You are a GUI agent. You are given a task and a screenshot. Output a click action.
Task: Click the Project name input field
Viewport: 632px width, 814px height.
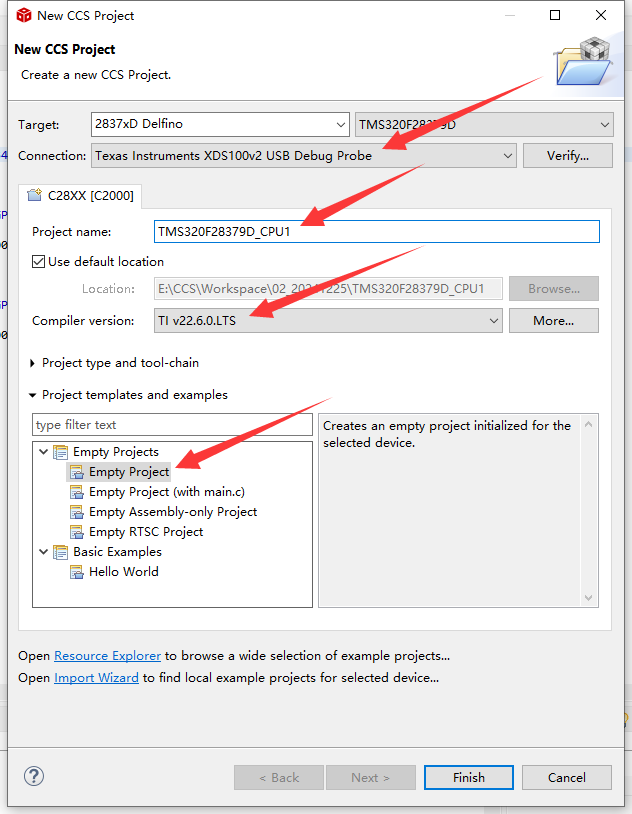click(376, 232)
